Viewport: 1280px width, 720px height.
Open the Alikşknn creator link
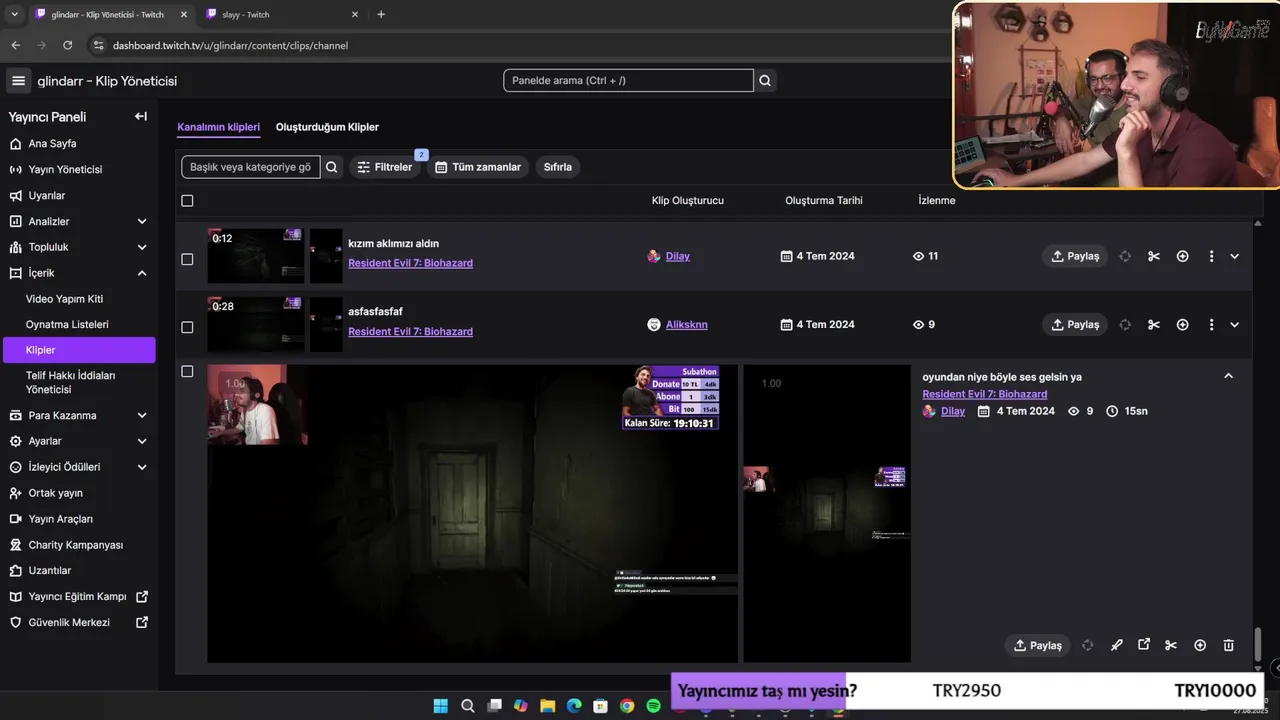[x=686, y=324]
